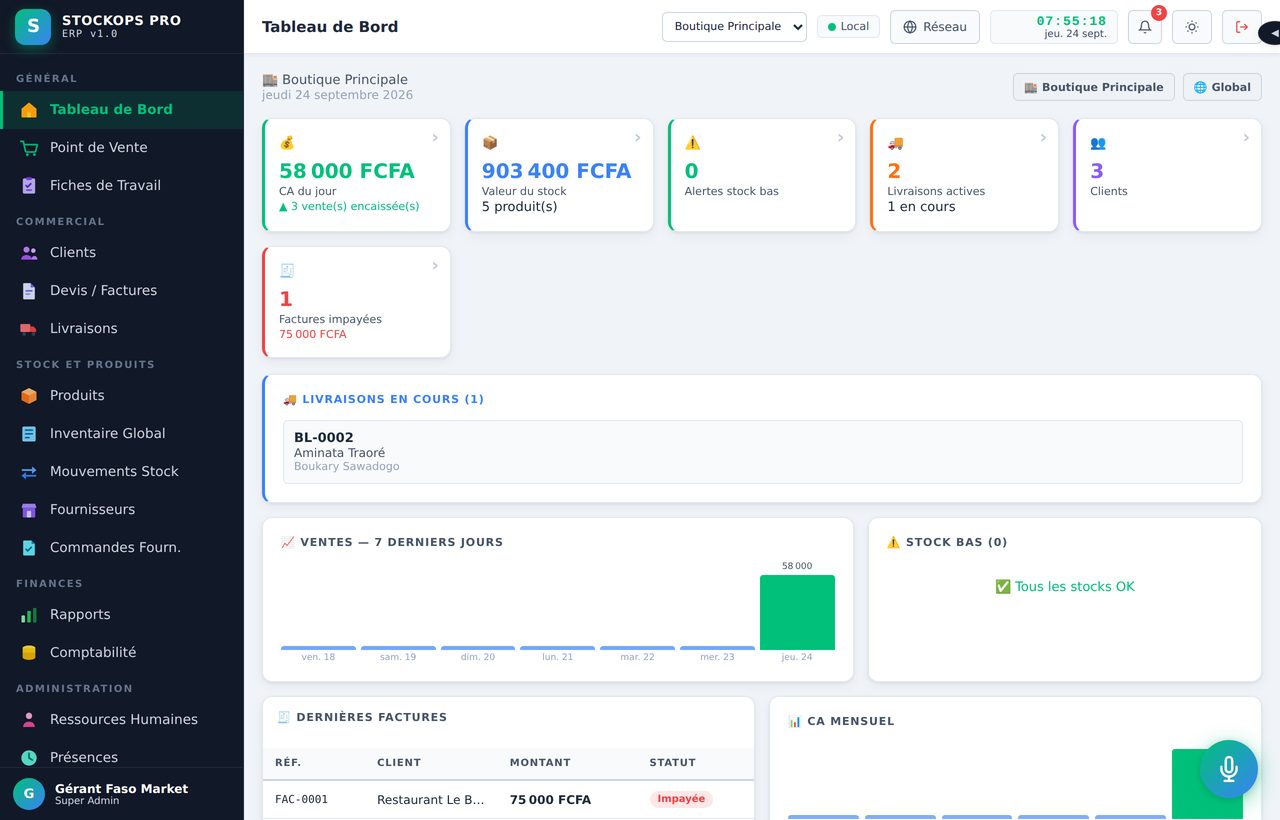This screenshot has height=820, width=1280.
Task: Open Inventaire Global list icon
Action: (x=29, y=434)
